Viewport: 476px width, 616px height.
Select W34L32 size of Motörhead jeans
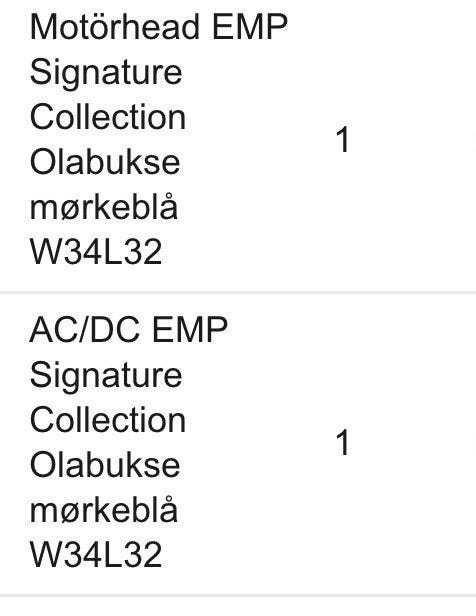click(x=96, y=252)
